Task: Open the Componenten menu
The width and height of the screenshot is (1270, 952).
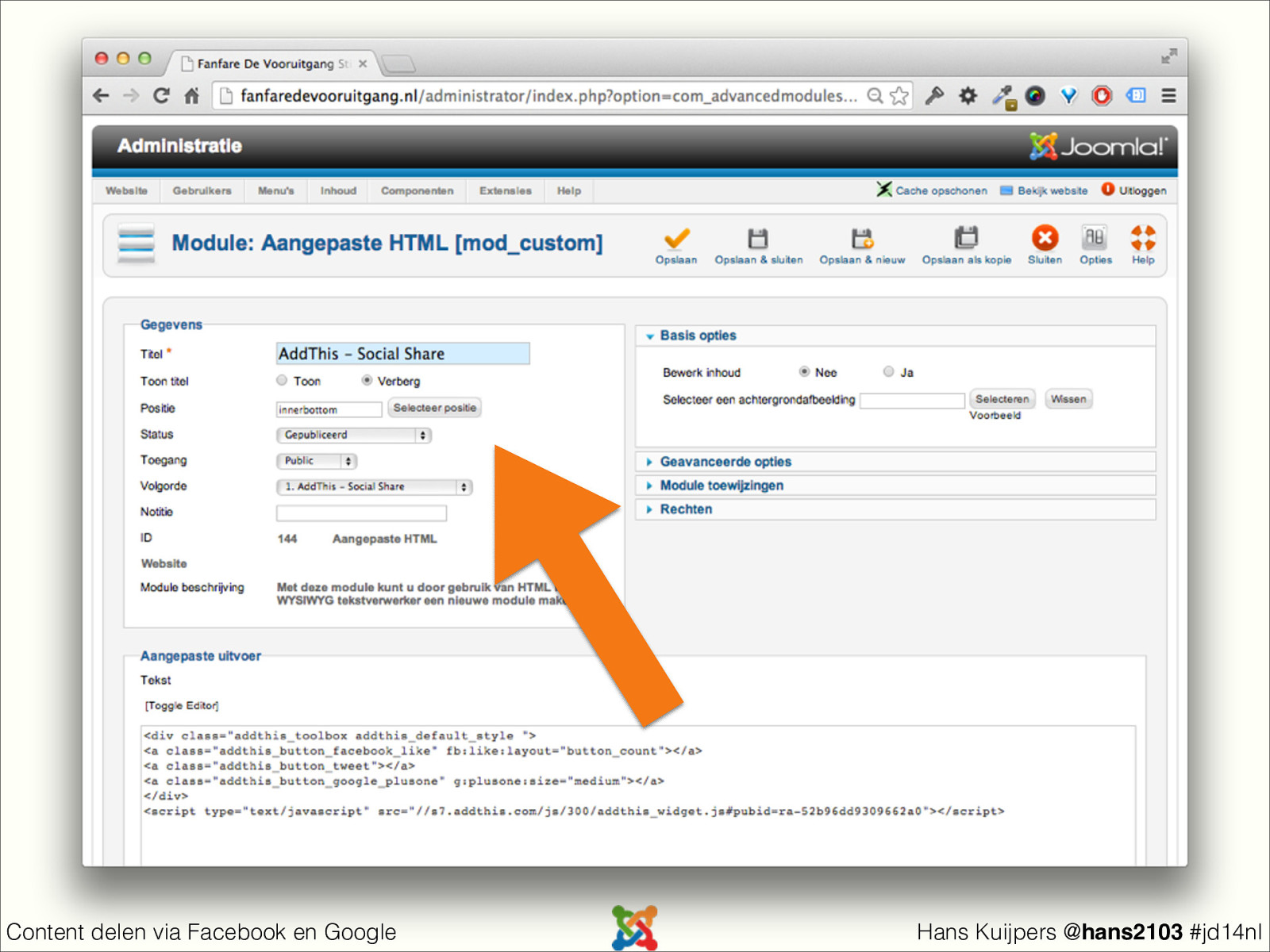Action: 417,190
